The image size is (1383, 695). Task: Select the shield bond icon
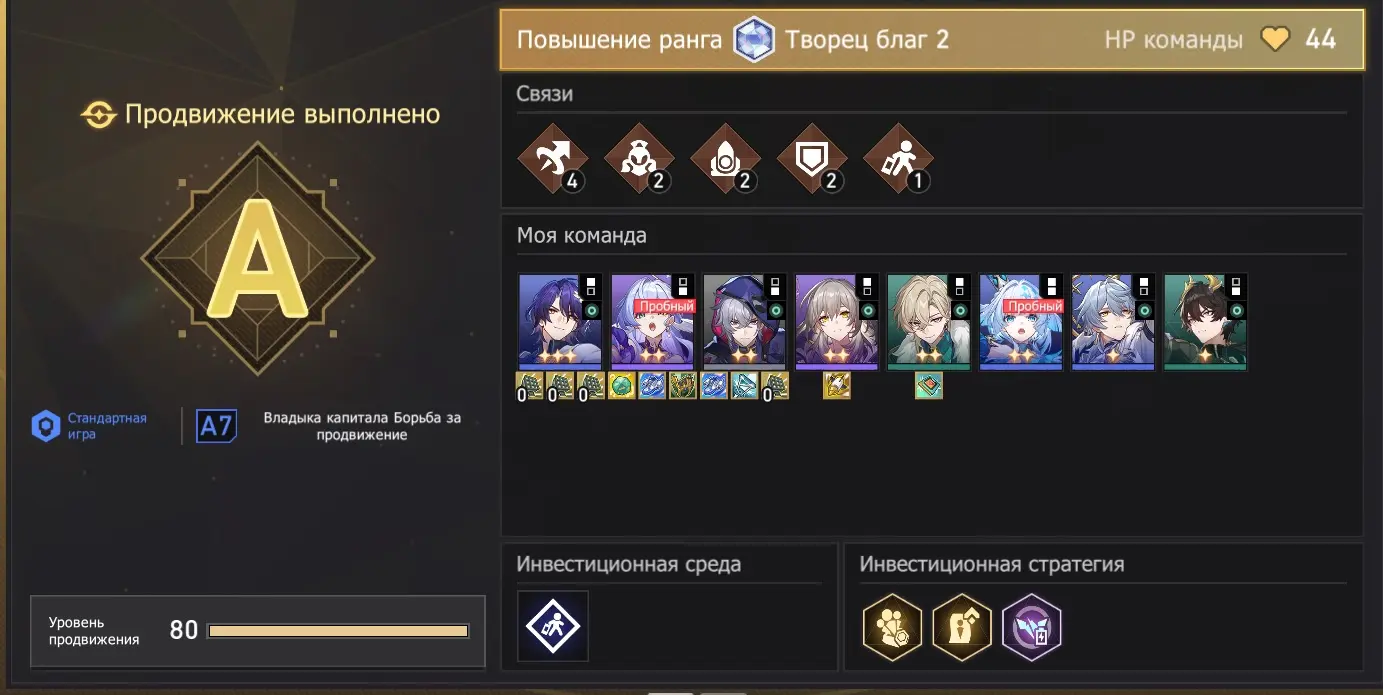coord(811,159)
